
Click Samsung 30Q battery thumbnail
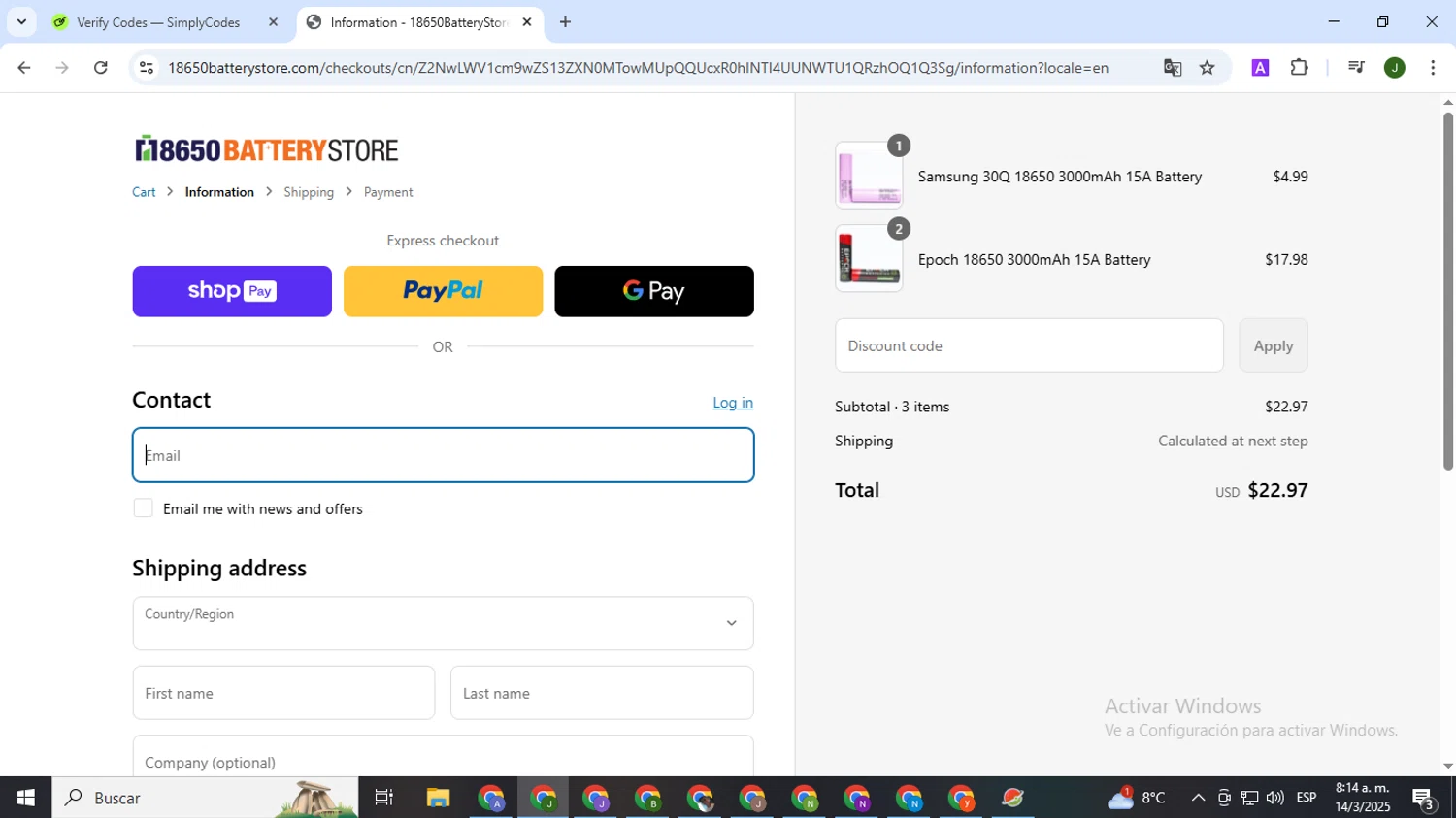(869, 176)
